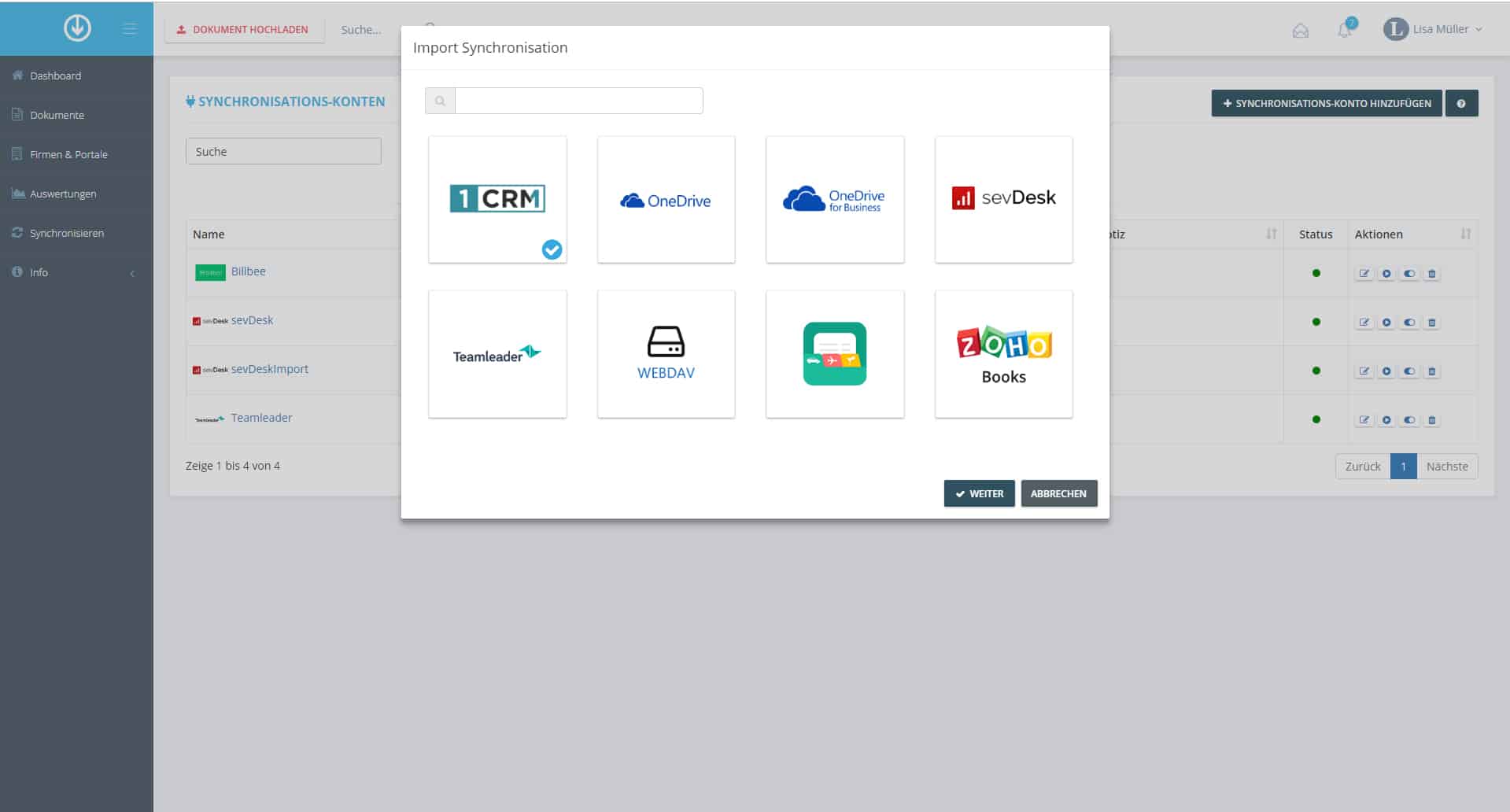Screen dimensions: 1510x812
Task: Open the inbox envelope icon
Action: point(1300,31)
